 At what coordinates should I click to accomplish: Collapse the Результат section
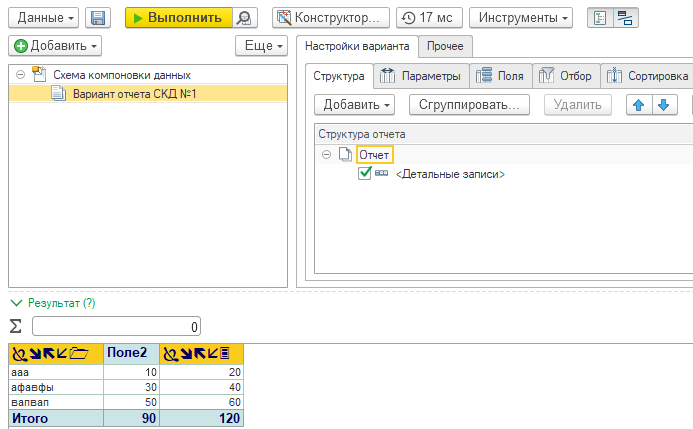[15, 302]
